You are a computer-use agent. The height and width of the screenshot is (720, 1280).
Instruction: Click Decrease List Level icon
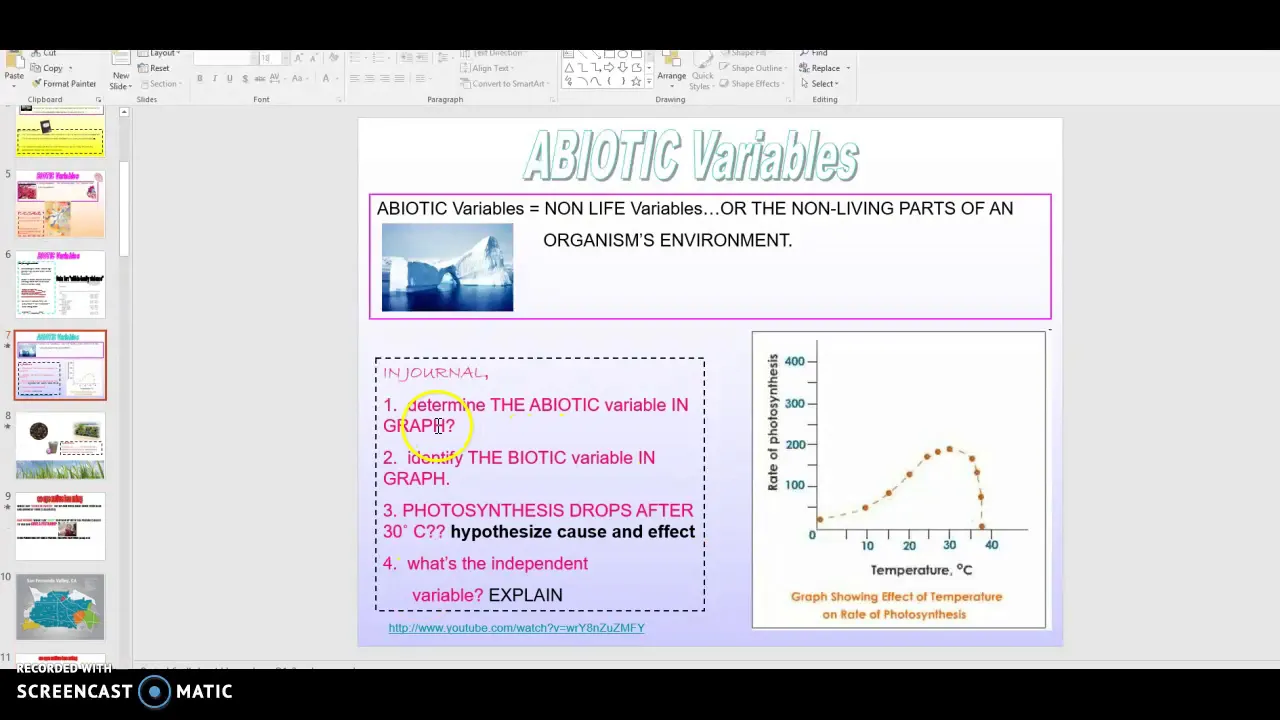[406, 58]
